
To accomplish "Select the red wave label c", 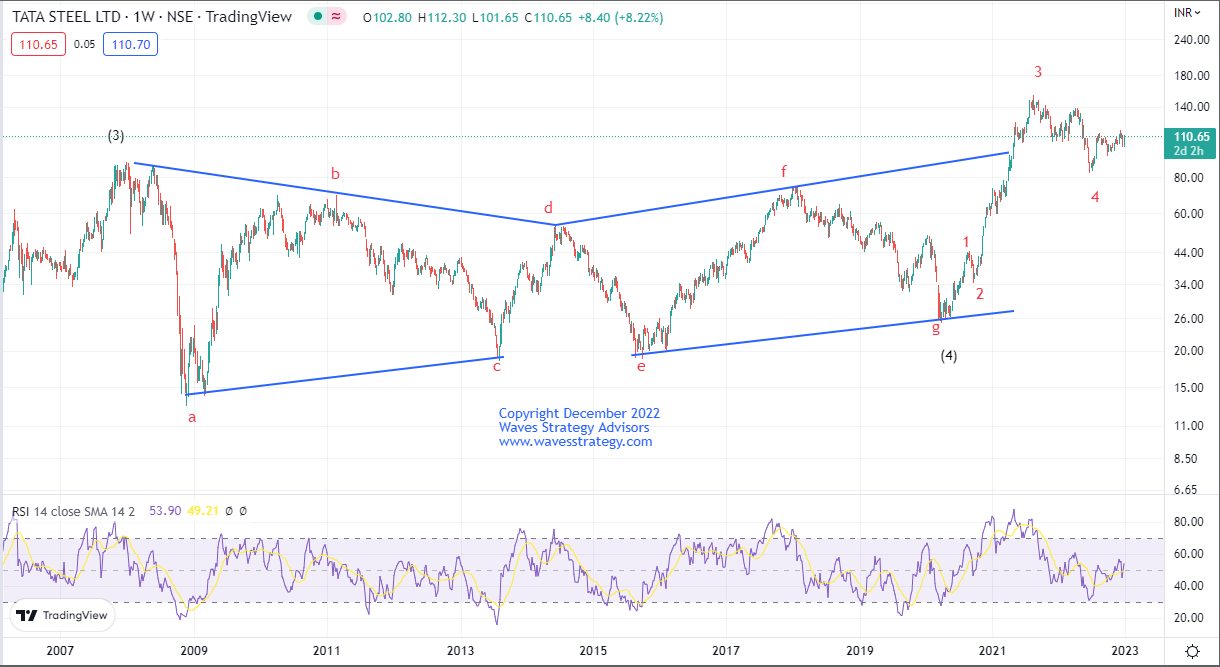I will [x=496, y=367].
